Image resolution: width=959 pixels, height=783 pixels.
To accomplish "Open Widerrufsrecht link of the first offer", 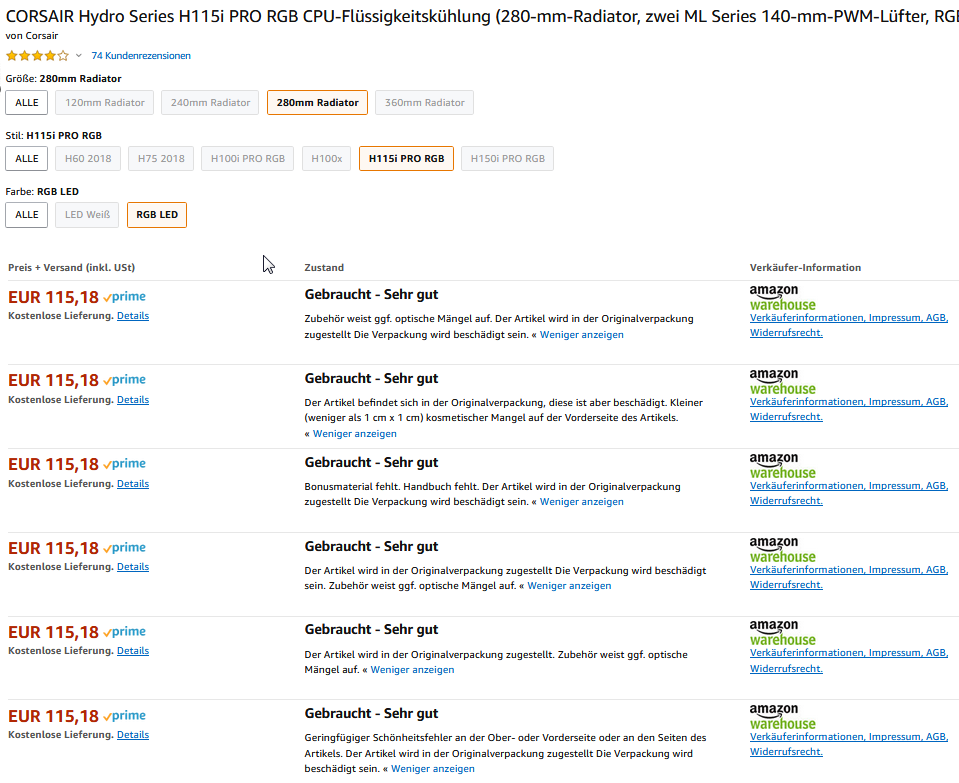I will [x=786, y=333].
